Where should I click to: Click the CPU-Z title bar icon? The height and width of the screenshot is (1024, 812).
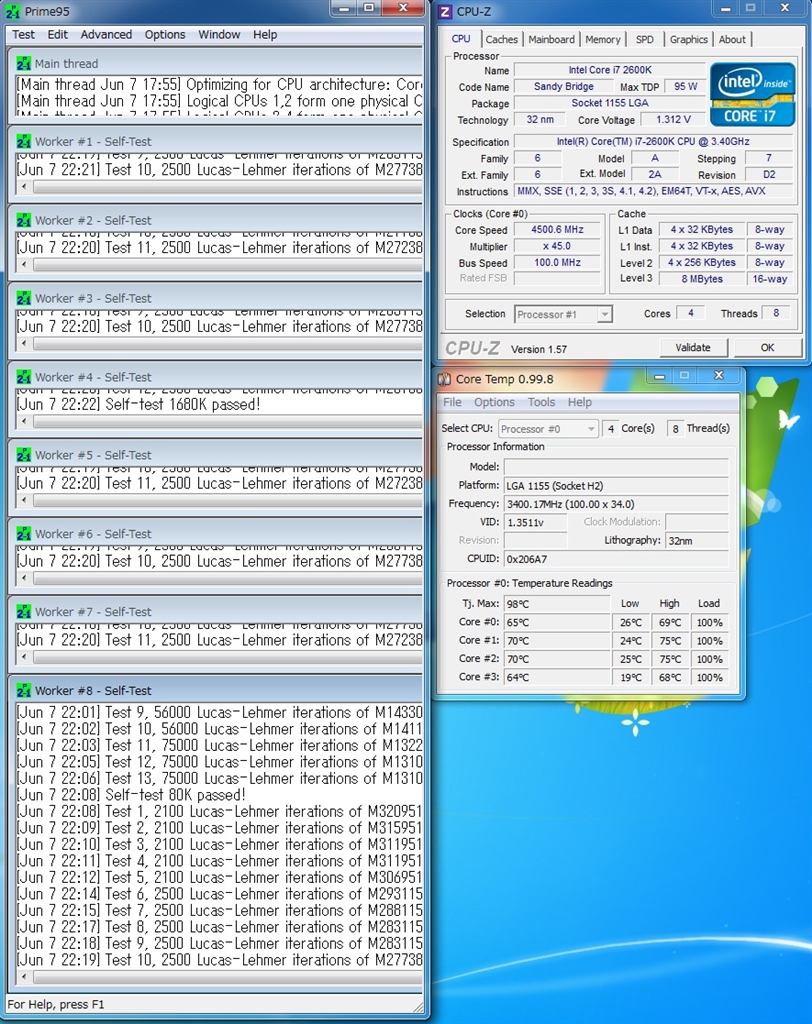pos(445,11)
